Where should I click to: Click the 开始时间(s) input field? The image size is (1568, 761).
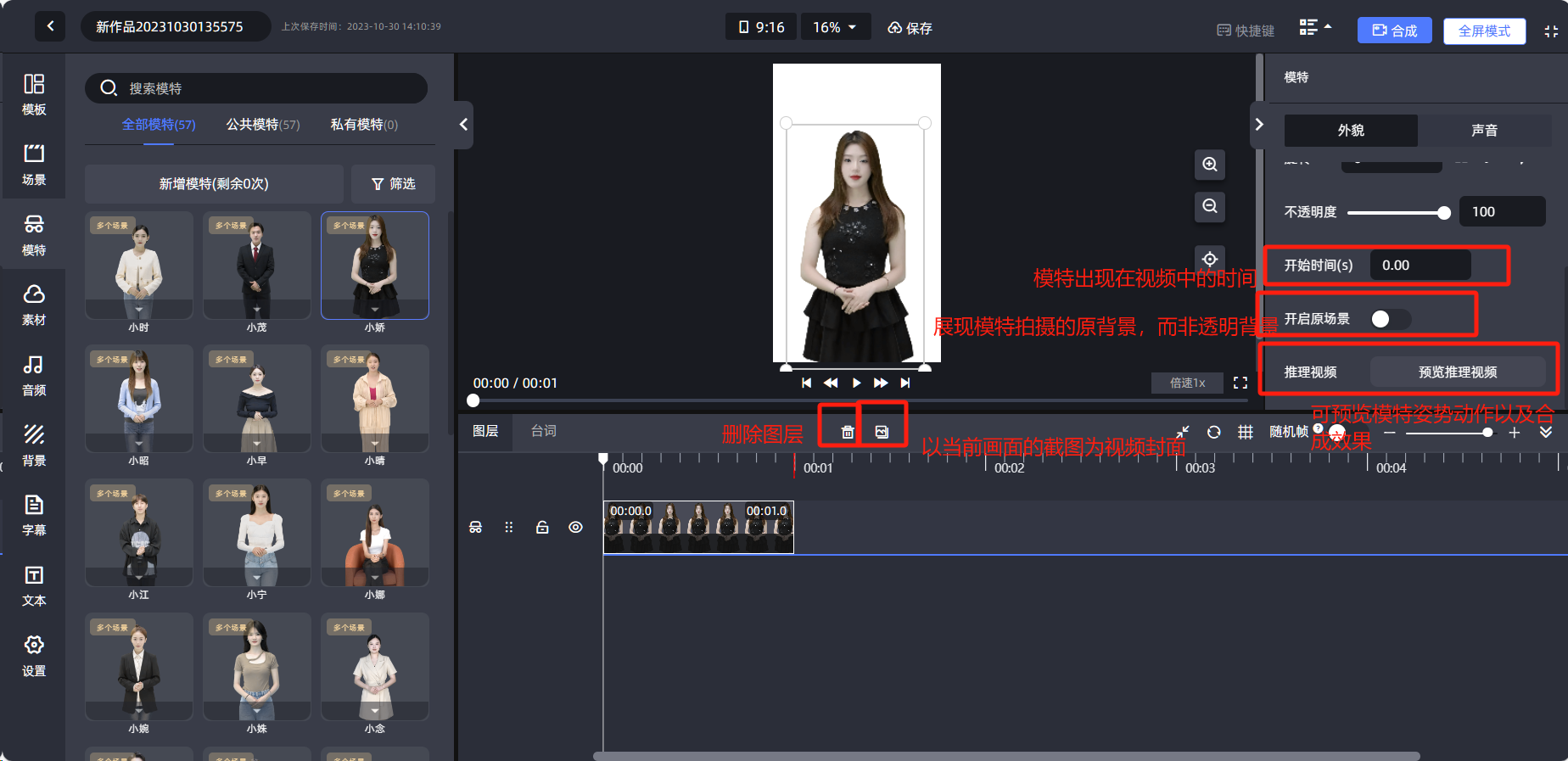click(1421, 265)
